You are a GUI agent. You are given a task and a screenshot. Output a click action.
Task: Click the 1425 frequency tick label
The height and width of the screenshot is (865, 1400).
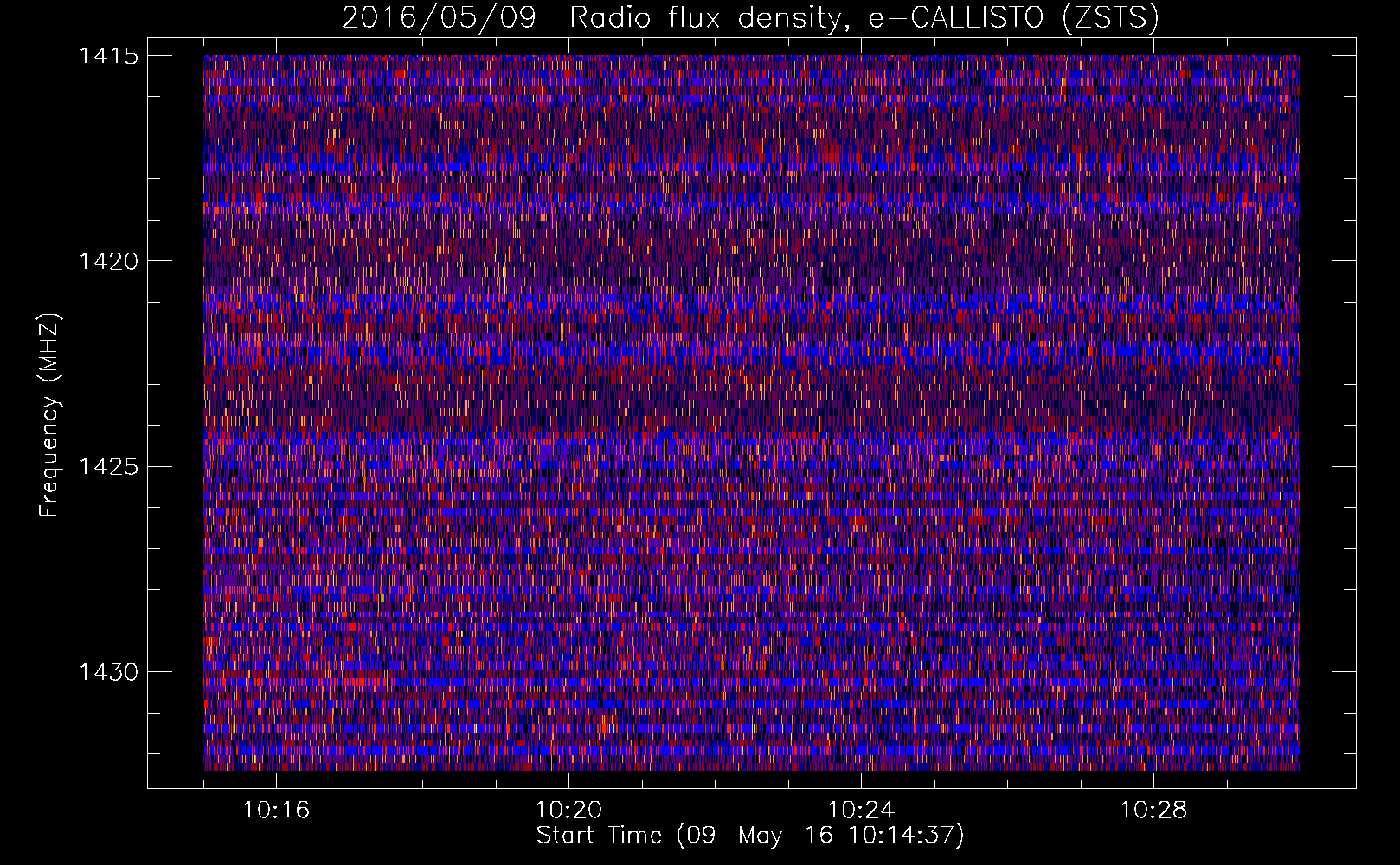[108, 467]
